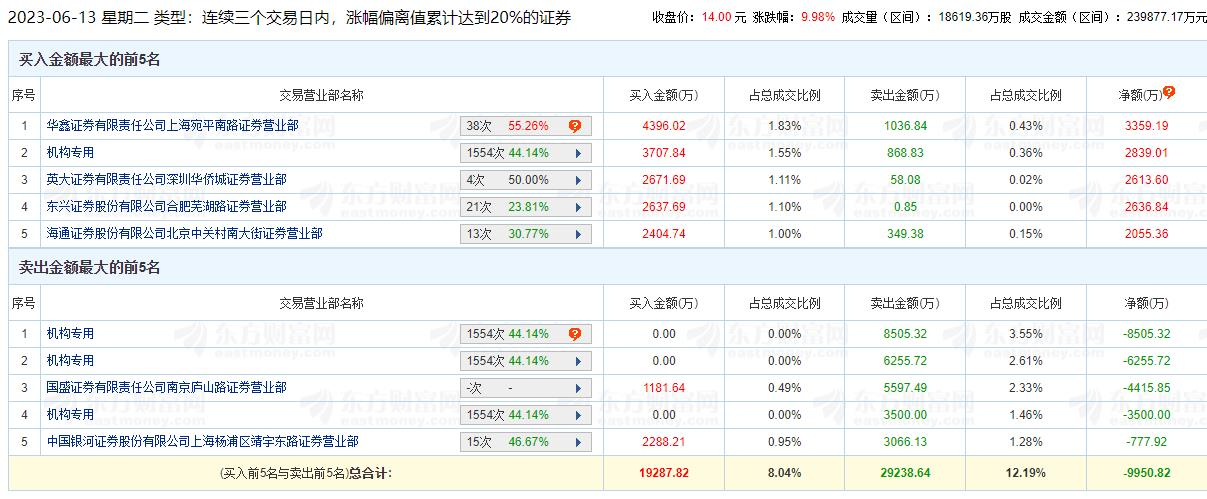The image size is (1207, 499).
Task: Expand 机构专用 1554次 stats in buy list
Action: point(578,154)
